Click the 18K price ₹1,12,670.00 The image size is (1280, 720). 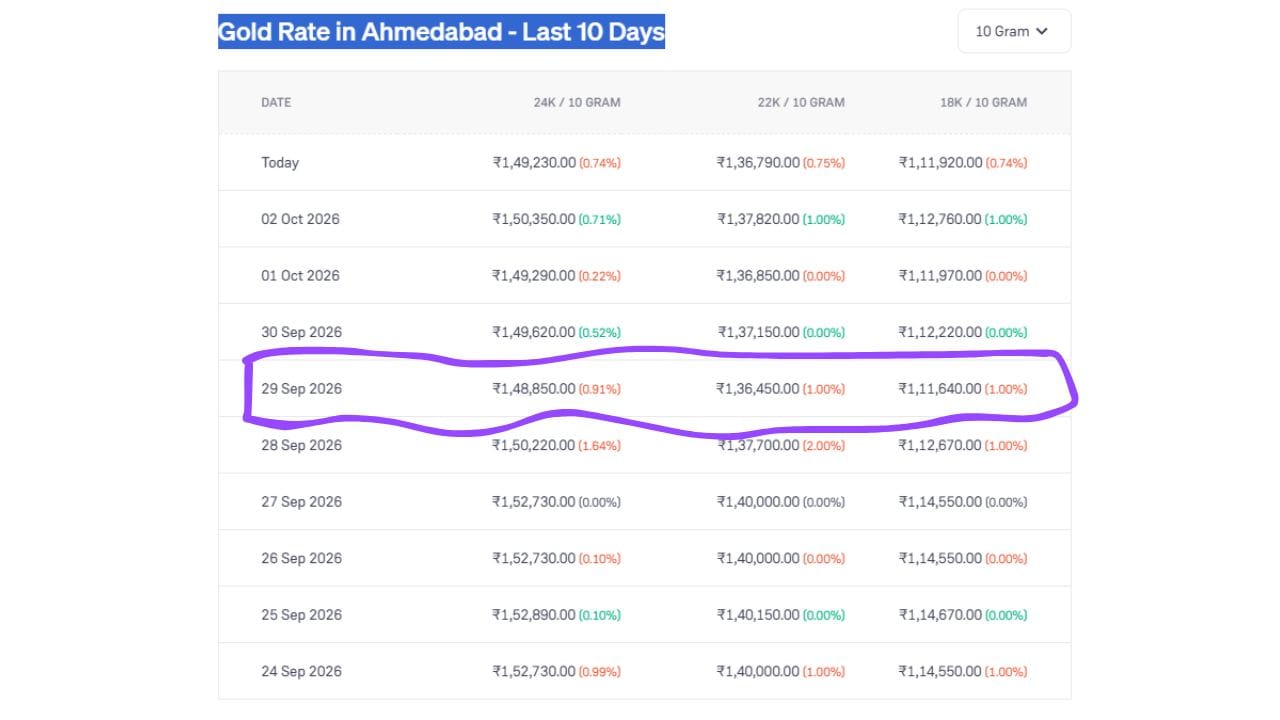coord(941,445)
